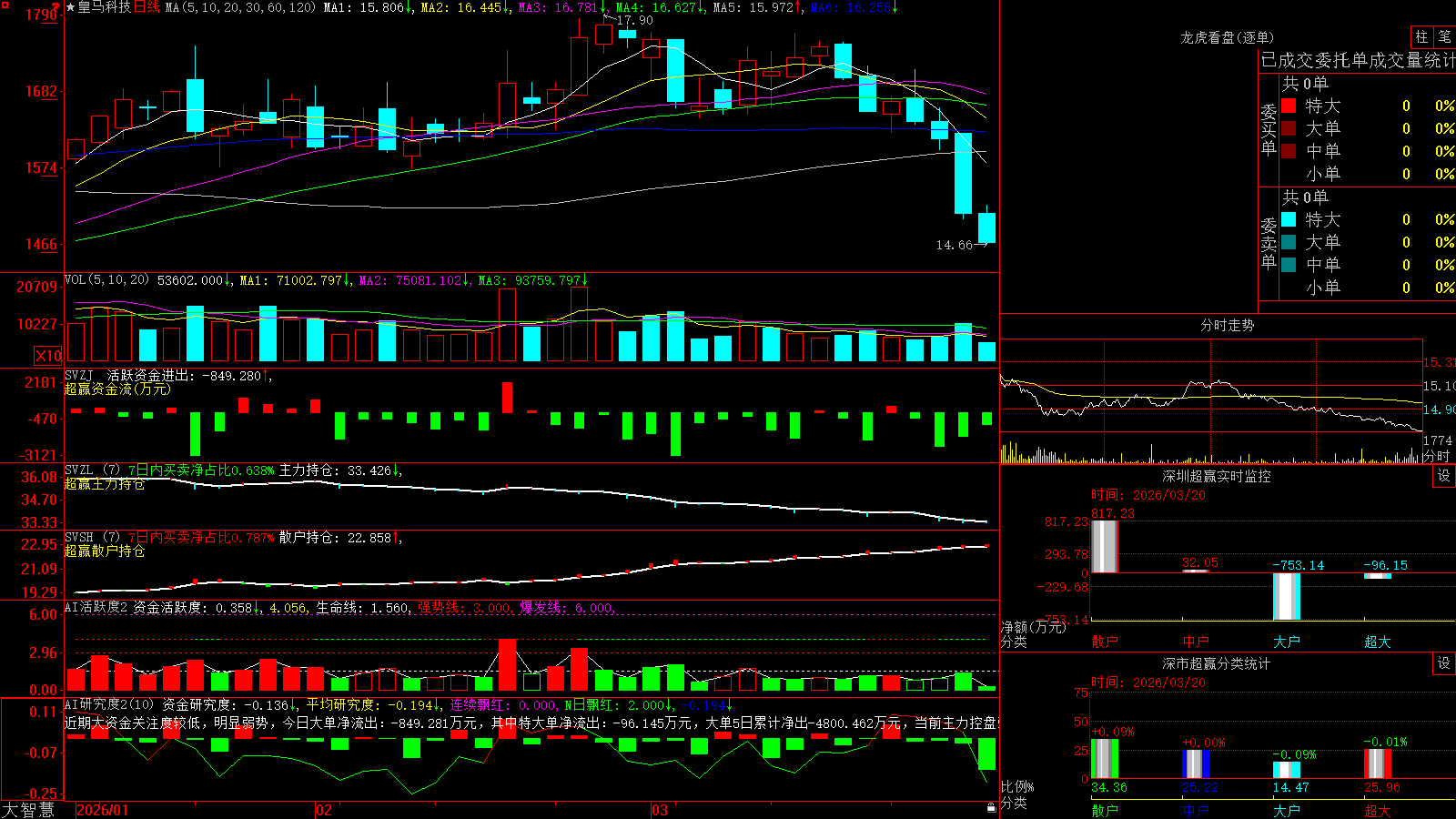Select the SVZJ indicator label
This screenshot has width=1456, height=819.
coord(78,375)
